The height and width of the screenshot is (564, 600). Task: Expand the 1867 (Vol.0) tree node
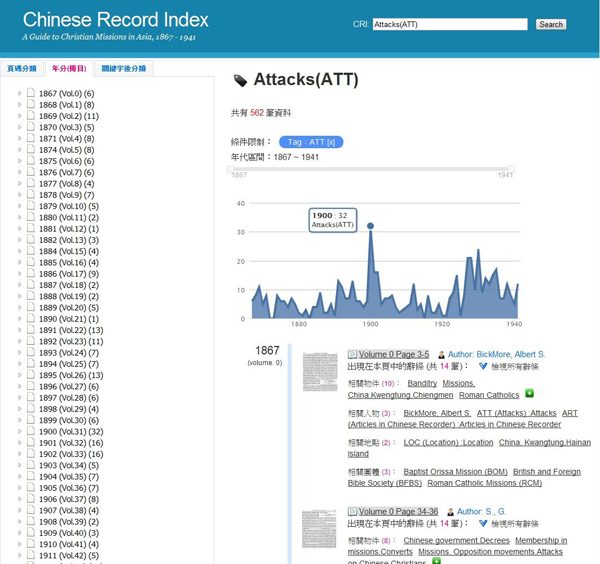(x=19, y=93)
